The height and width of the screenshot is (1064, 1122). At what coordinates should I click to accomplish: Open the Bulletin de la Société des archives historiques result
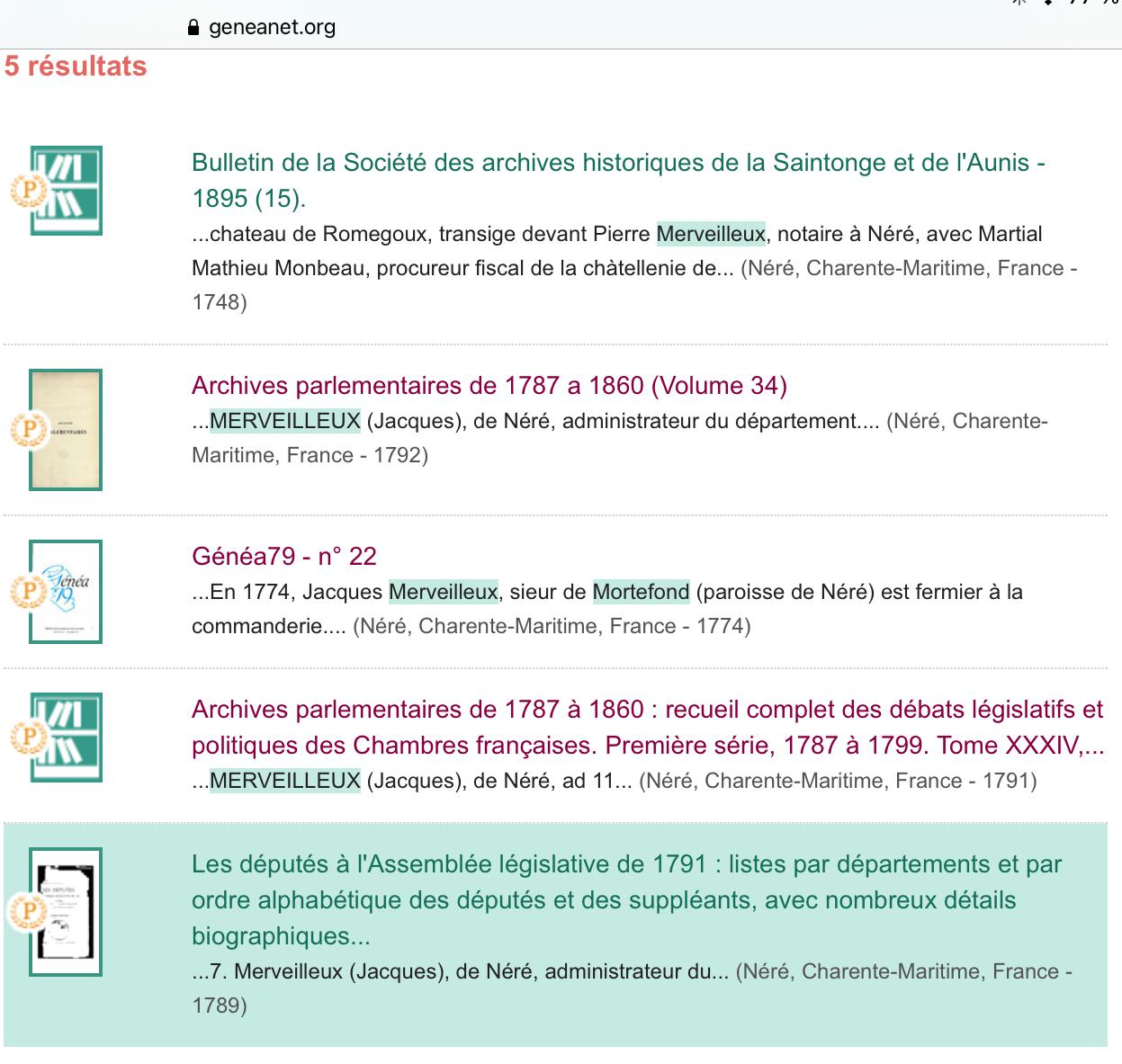(x=618, y=180)
